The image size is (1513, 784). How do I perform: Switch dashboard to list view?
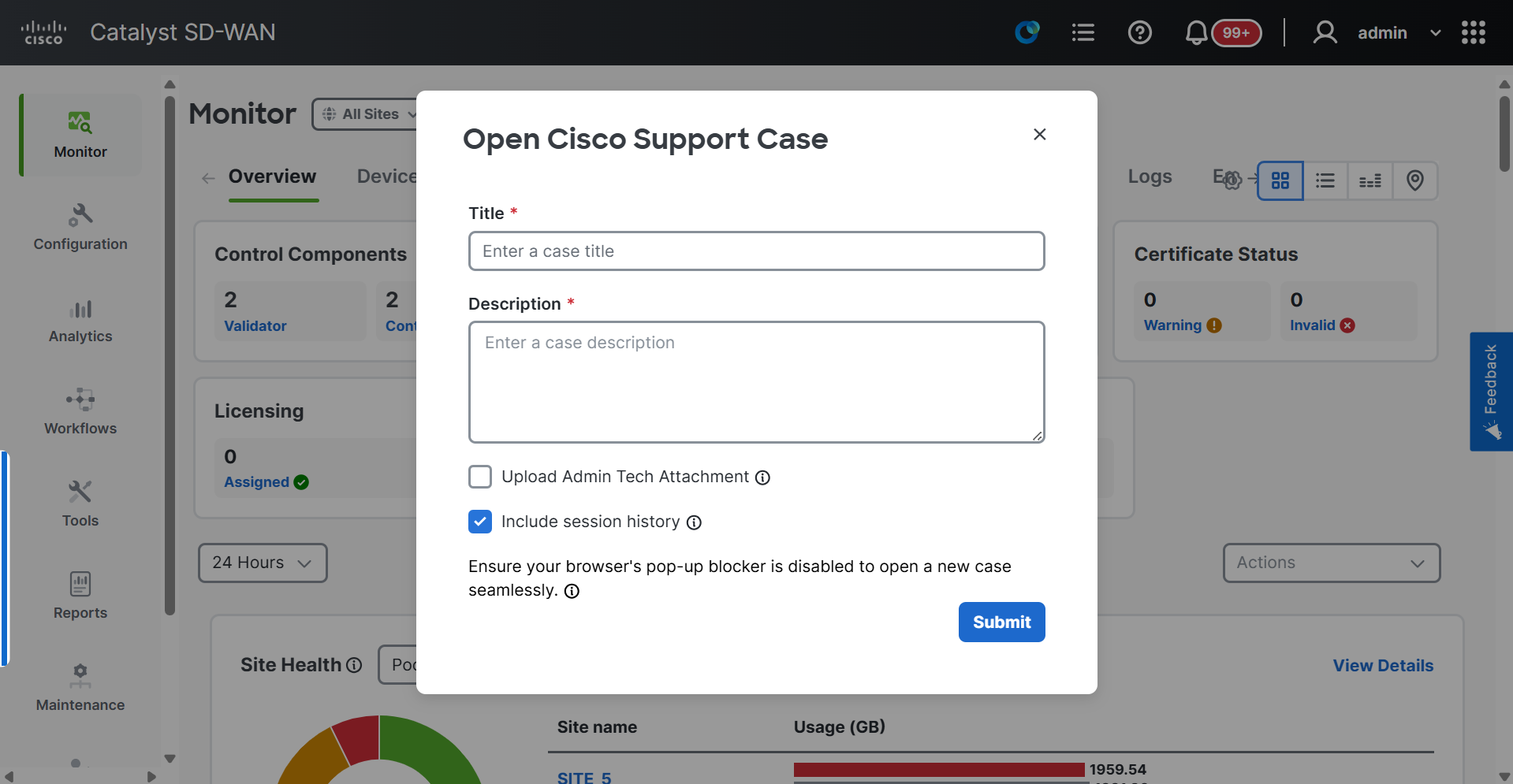point(1325,180)
